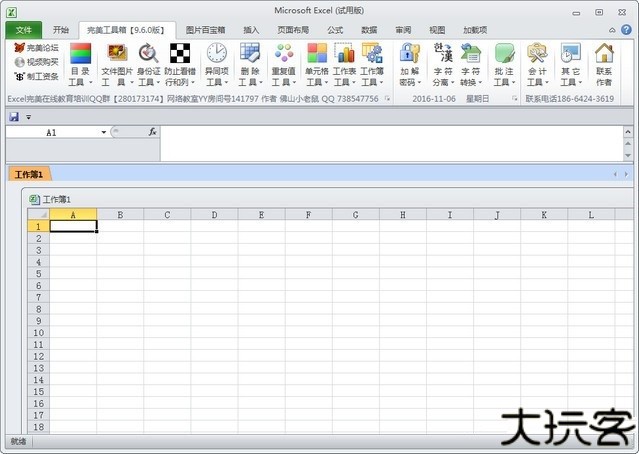Select column header B
This screenshot has height=454, width=639.
click(x=120, y=214)
